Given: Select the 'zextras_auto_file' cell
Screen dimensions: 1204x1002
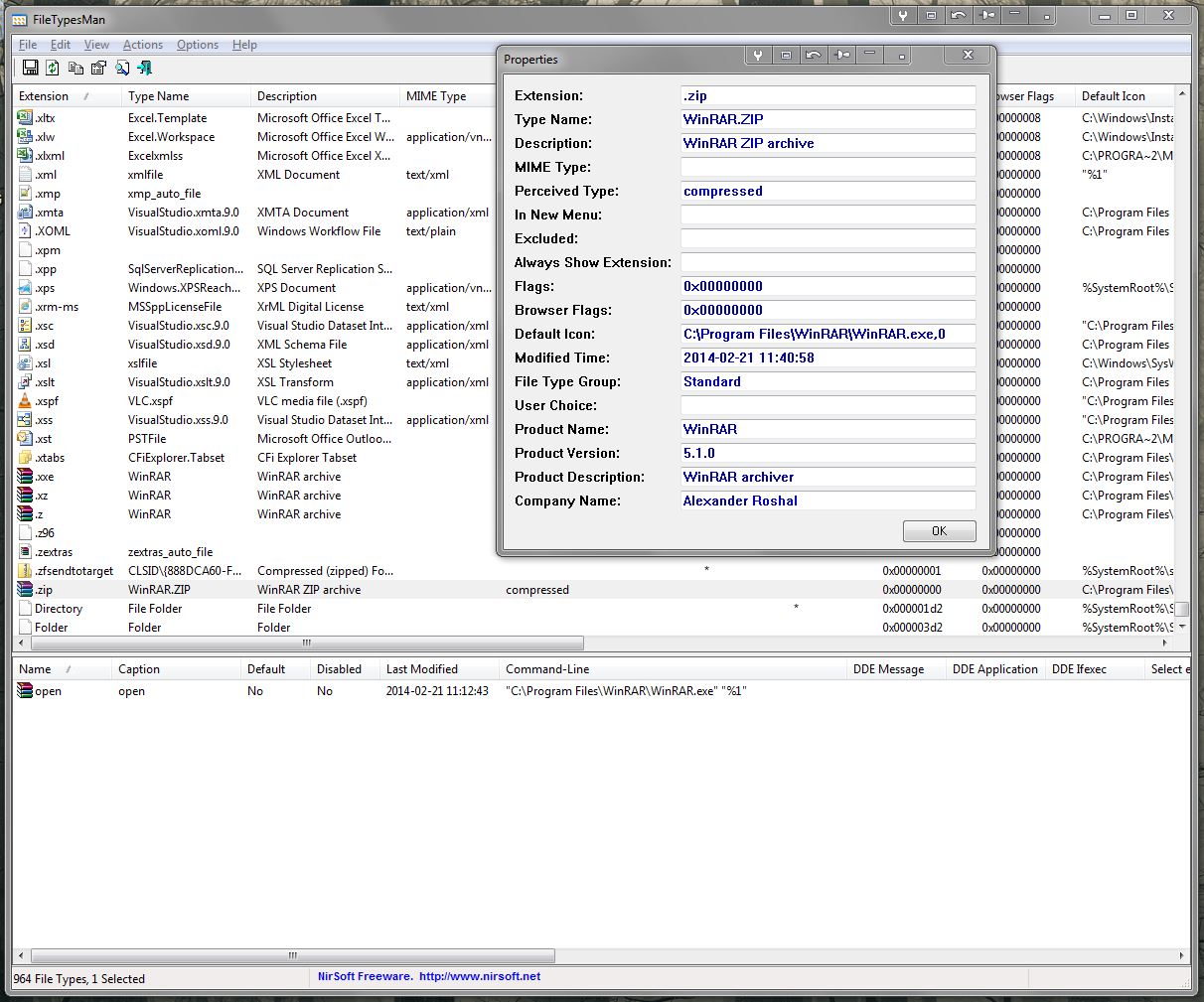Looking at the screenshot, I should point(170,551).
